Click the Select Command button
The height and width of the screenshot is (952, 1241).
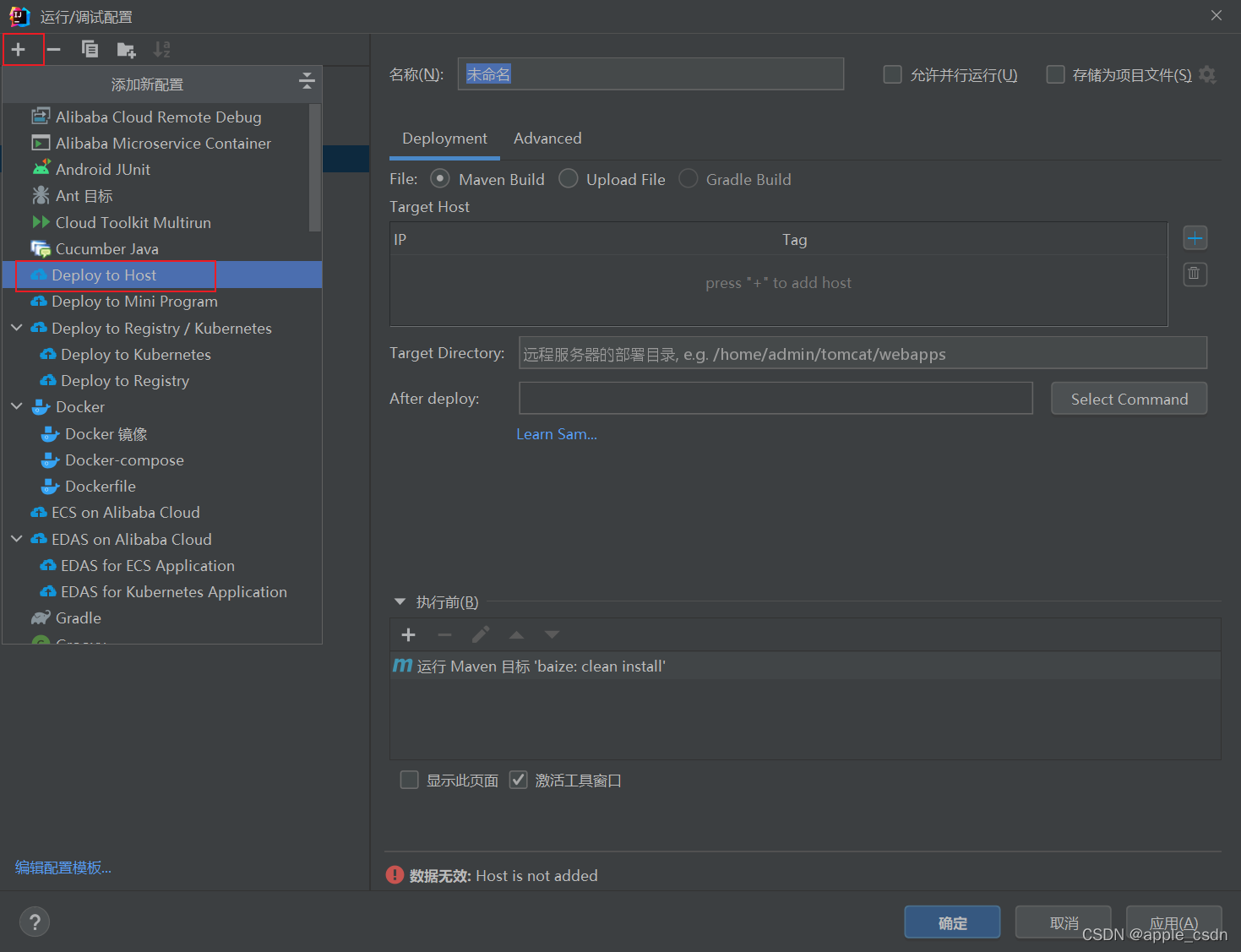(x=1129, y=398)
